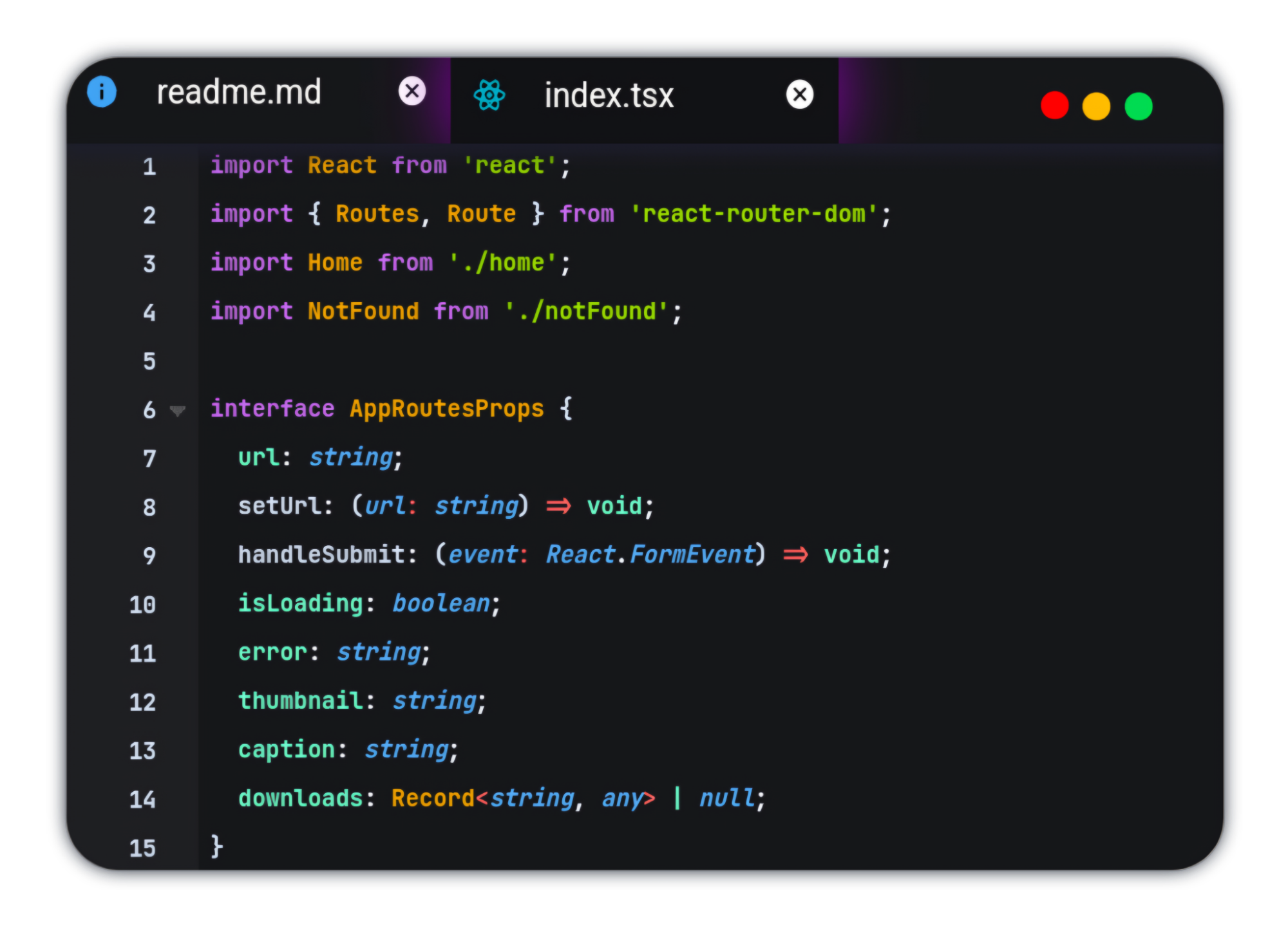
Task: Close the readme.md tab
Action: pos(412,91)
